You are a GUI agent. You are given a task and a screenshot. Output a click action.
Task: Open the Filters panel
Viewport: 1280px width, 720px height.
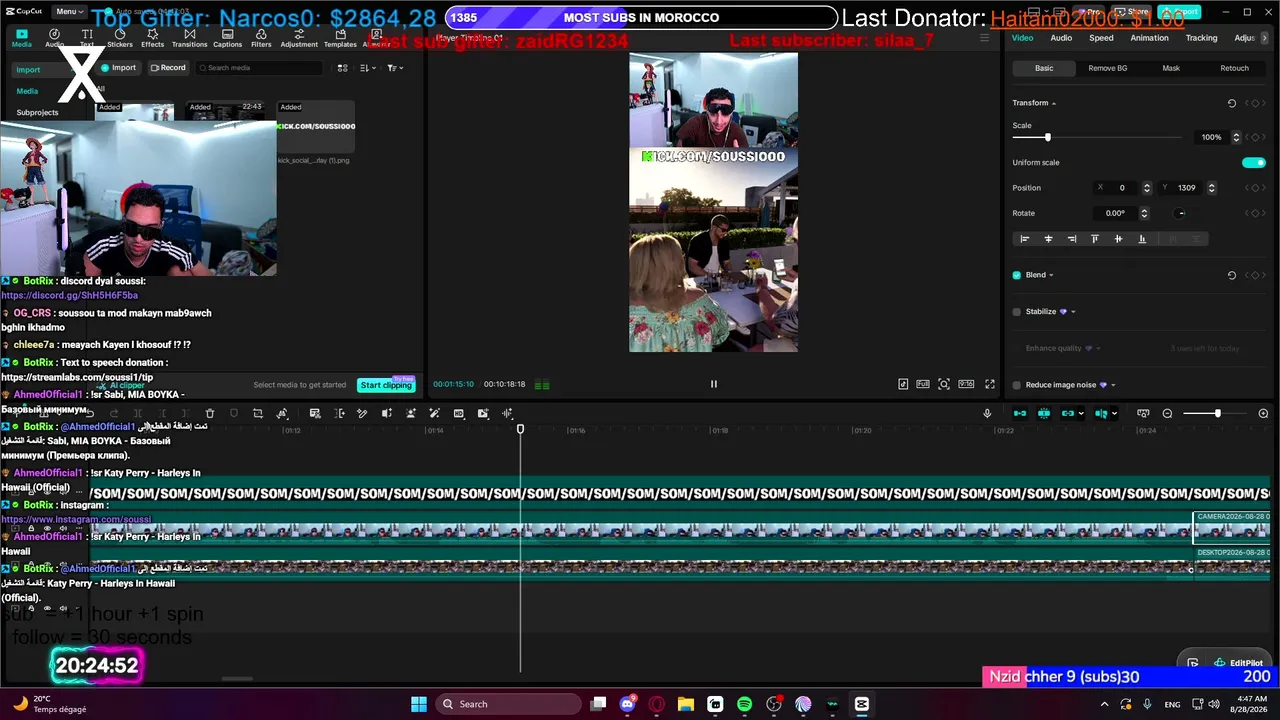261,38
